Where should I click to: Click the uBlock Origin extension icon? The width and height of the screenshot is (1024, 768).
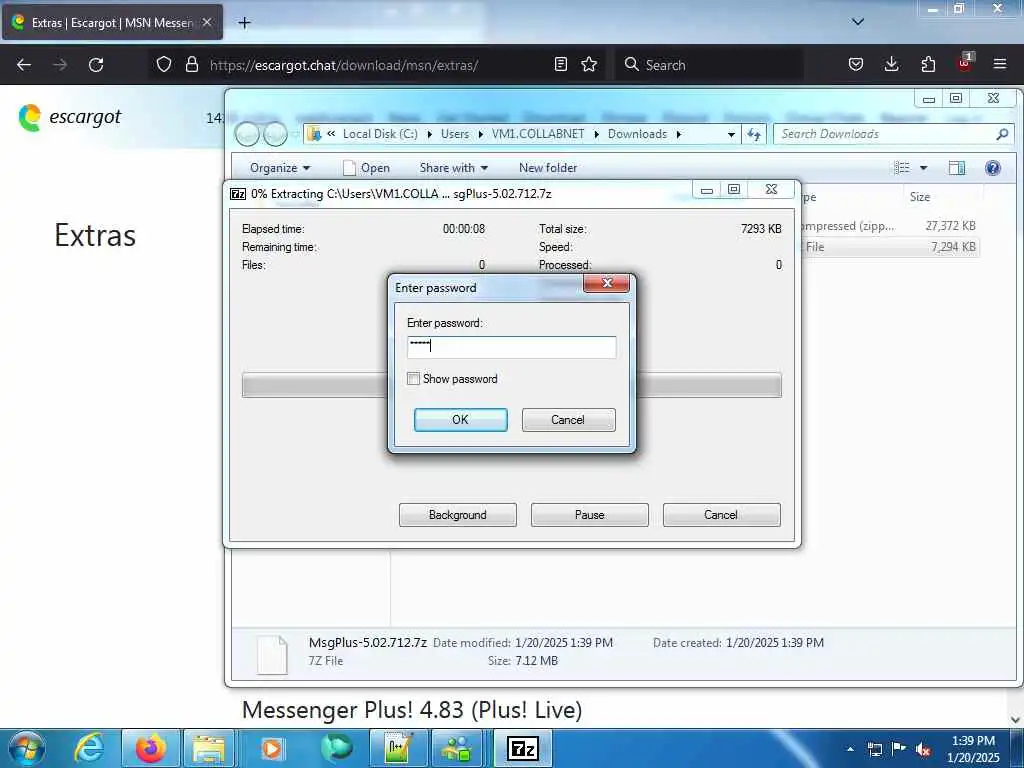[965, 63]
